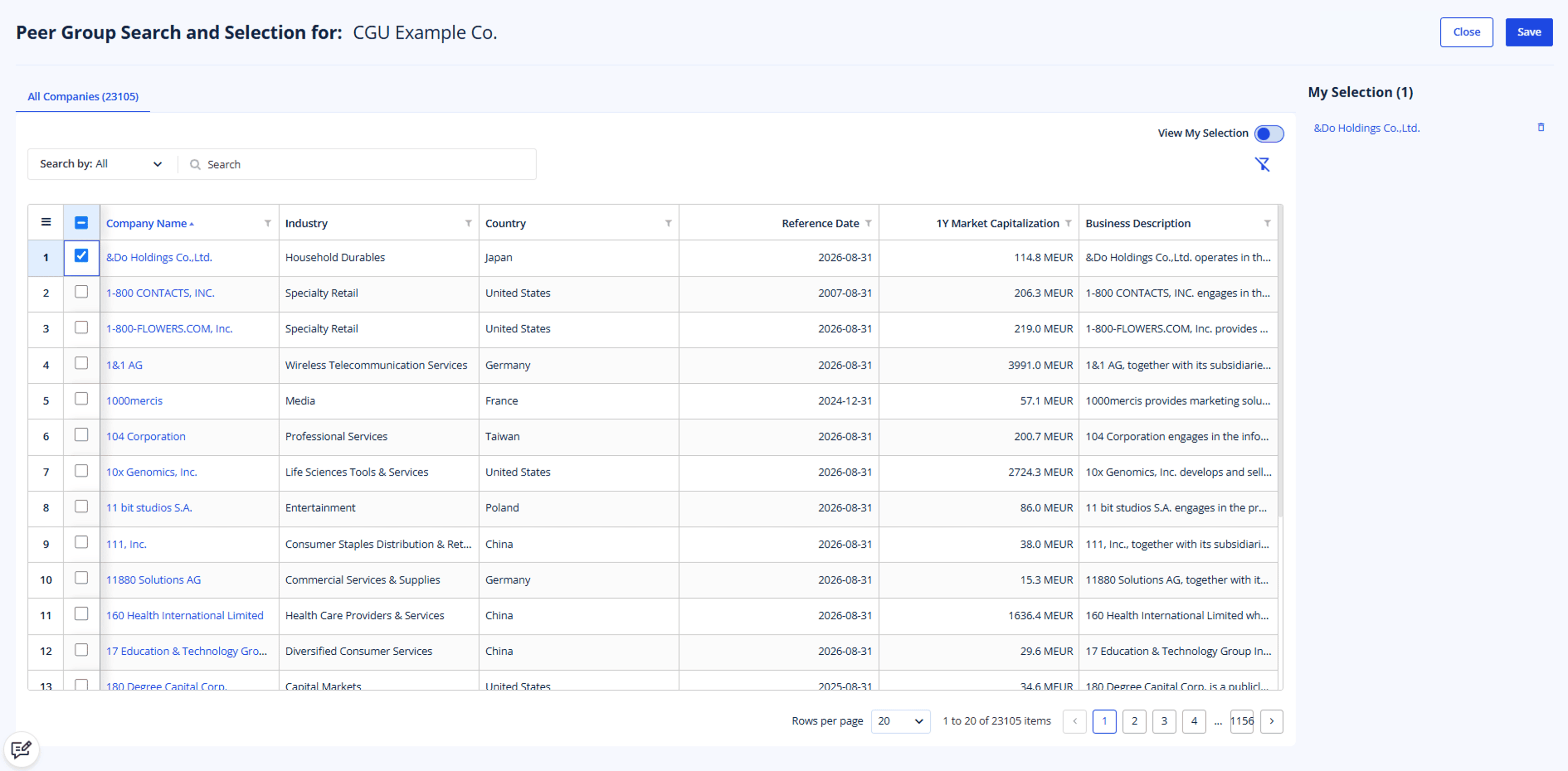The image size is (1568, 771).
Task: Open &Do Holdings link in My Selection
Action: point(1366,128)
